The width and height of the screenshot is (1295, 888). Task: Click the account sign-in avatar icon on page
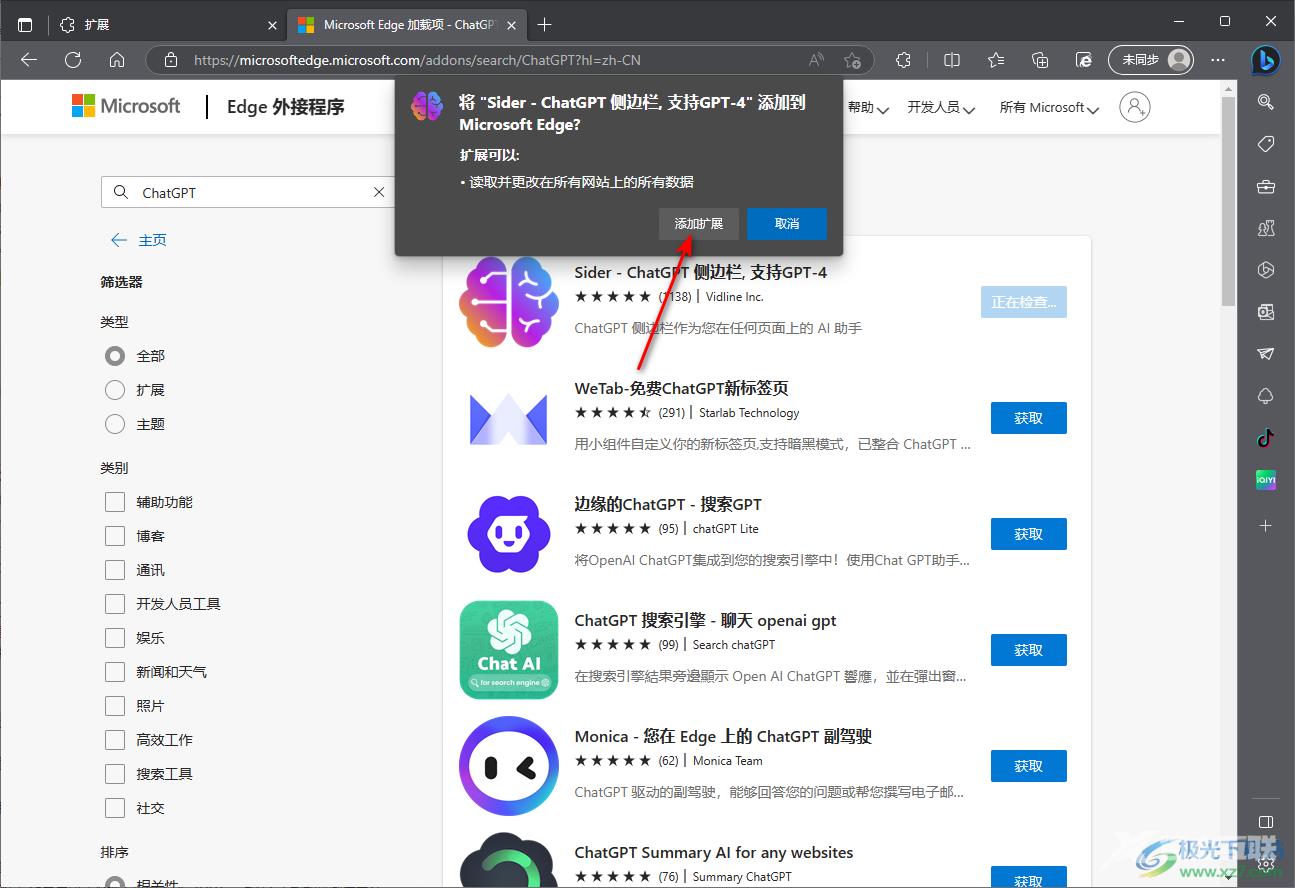1135,107
